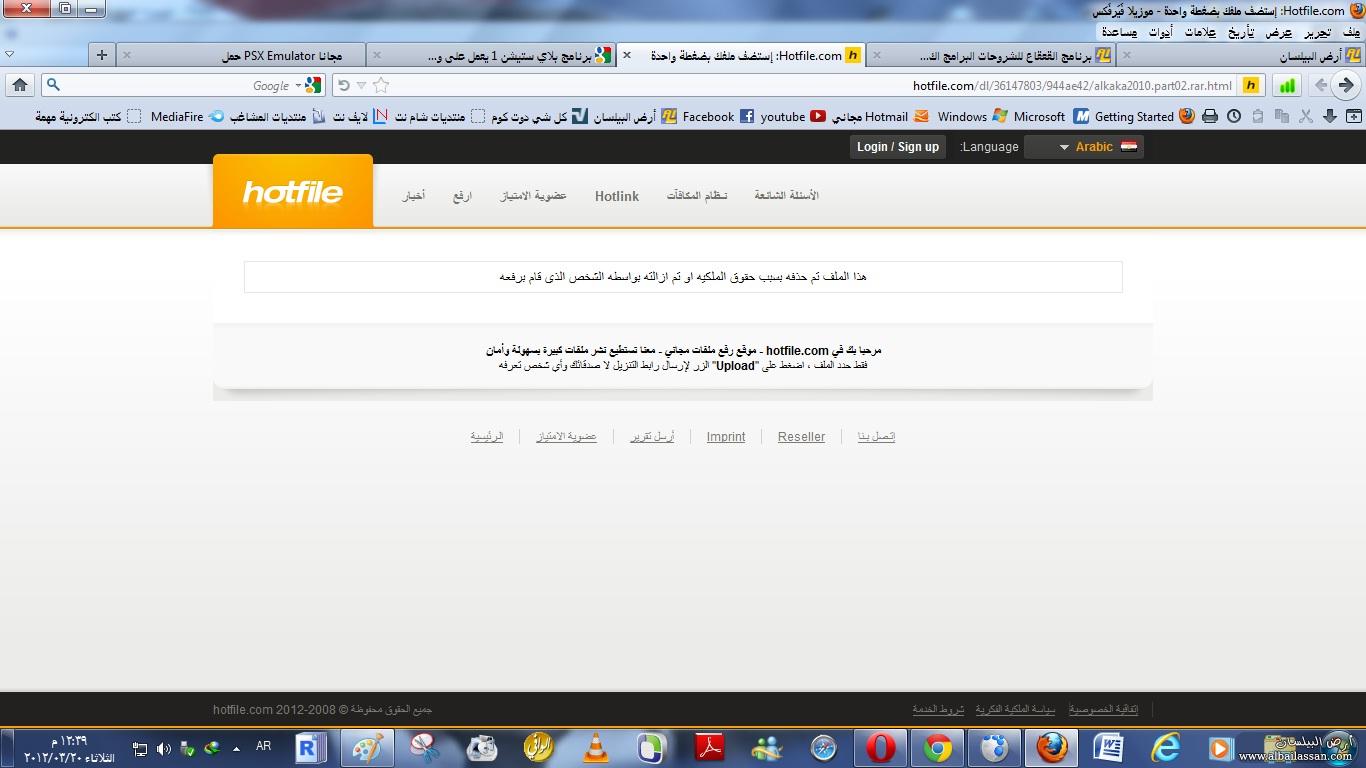
Task: Click the print icon in the bookmarks toolbar
Action: tap(1210, 117)
